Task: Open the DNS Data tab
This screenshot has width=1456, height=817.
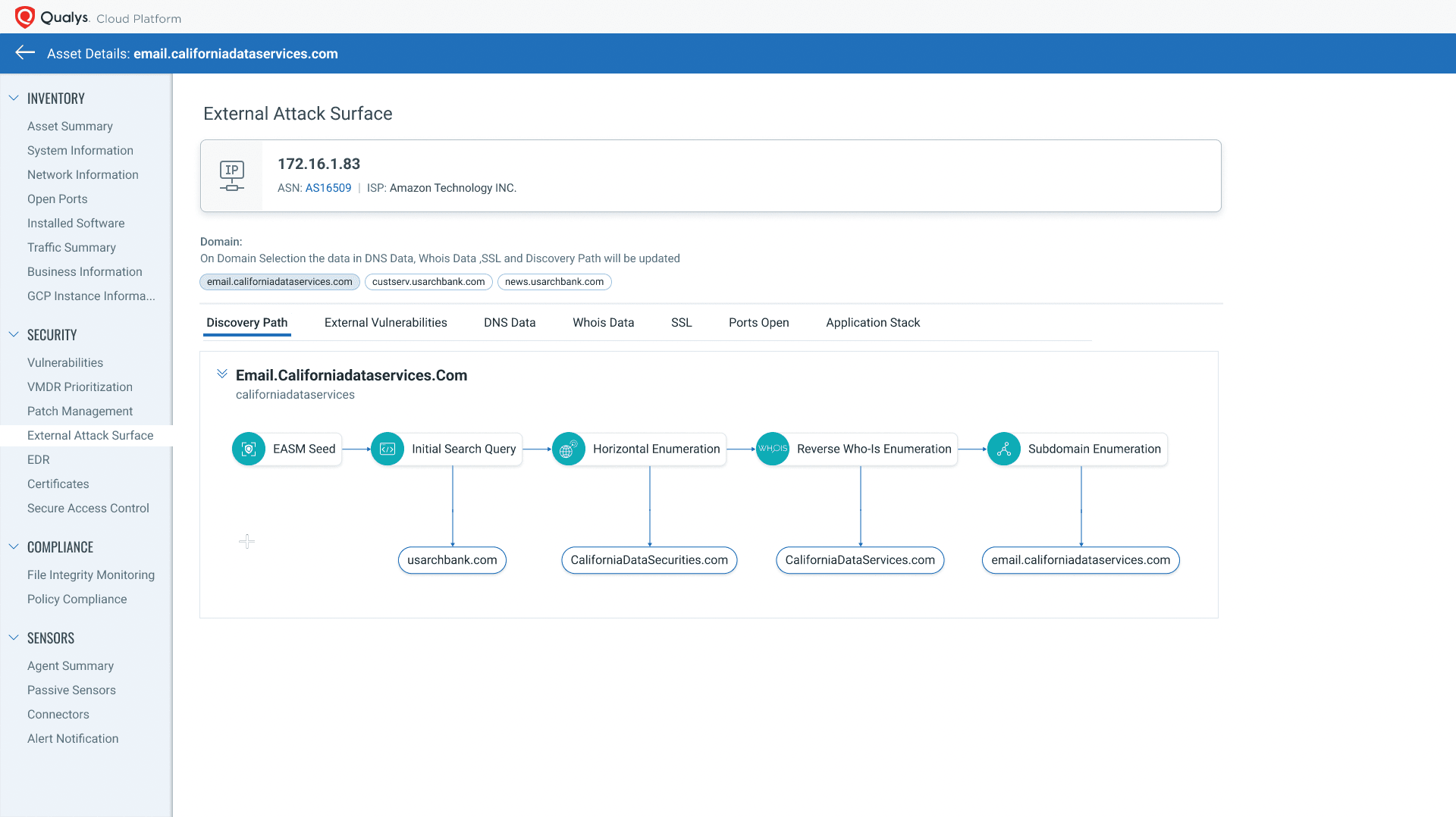Action: [x=510, y=323]
